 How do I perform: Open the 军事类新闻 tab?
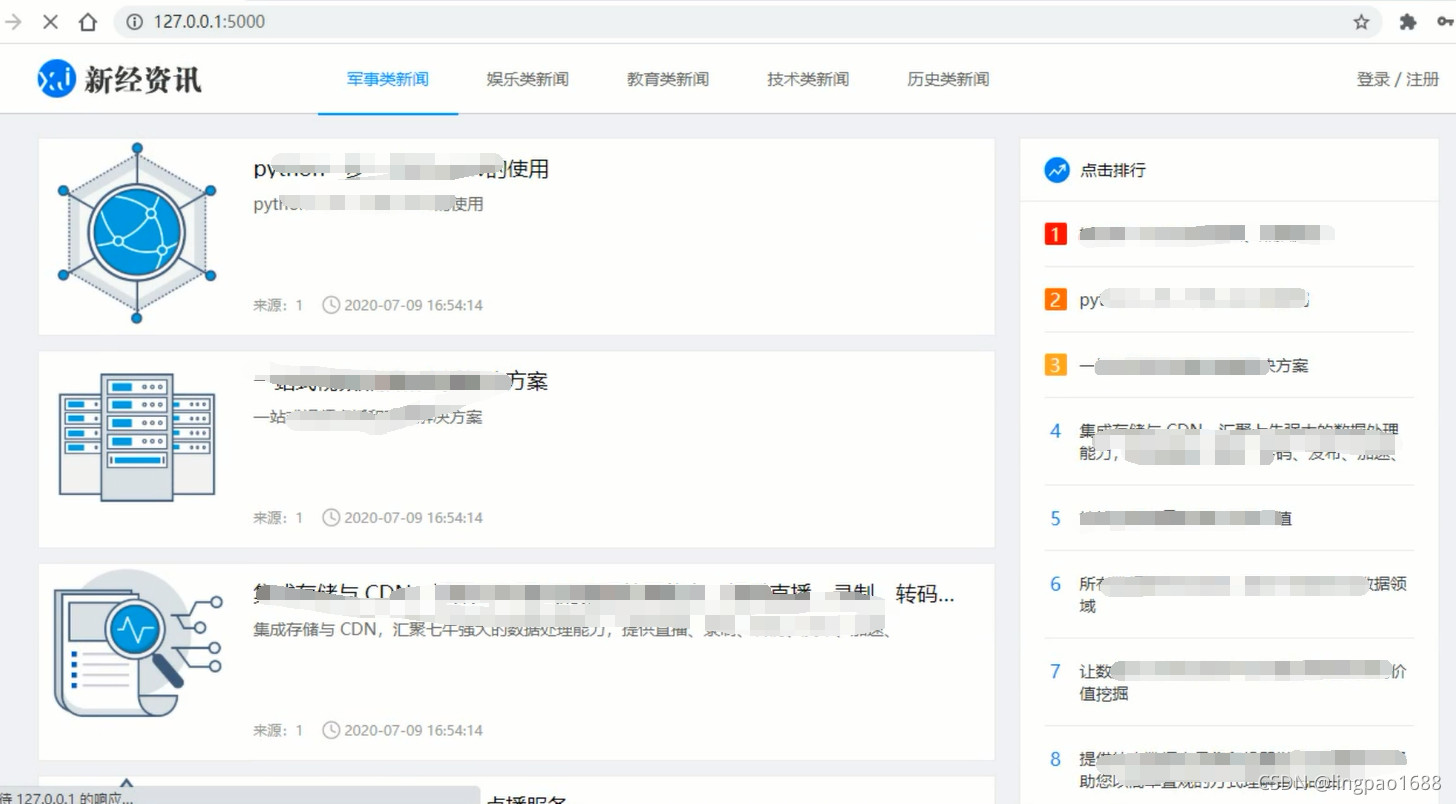(x=388, y=79)
